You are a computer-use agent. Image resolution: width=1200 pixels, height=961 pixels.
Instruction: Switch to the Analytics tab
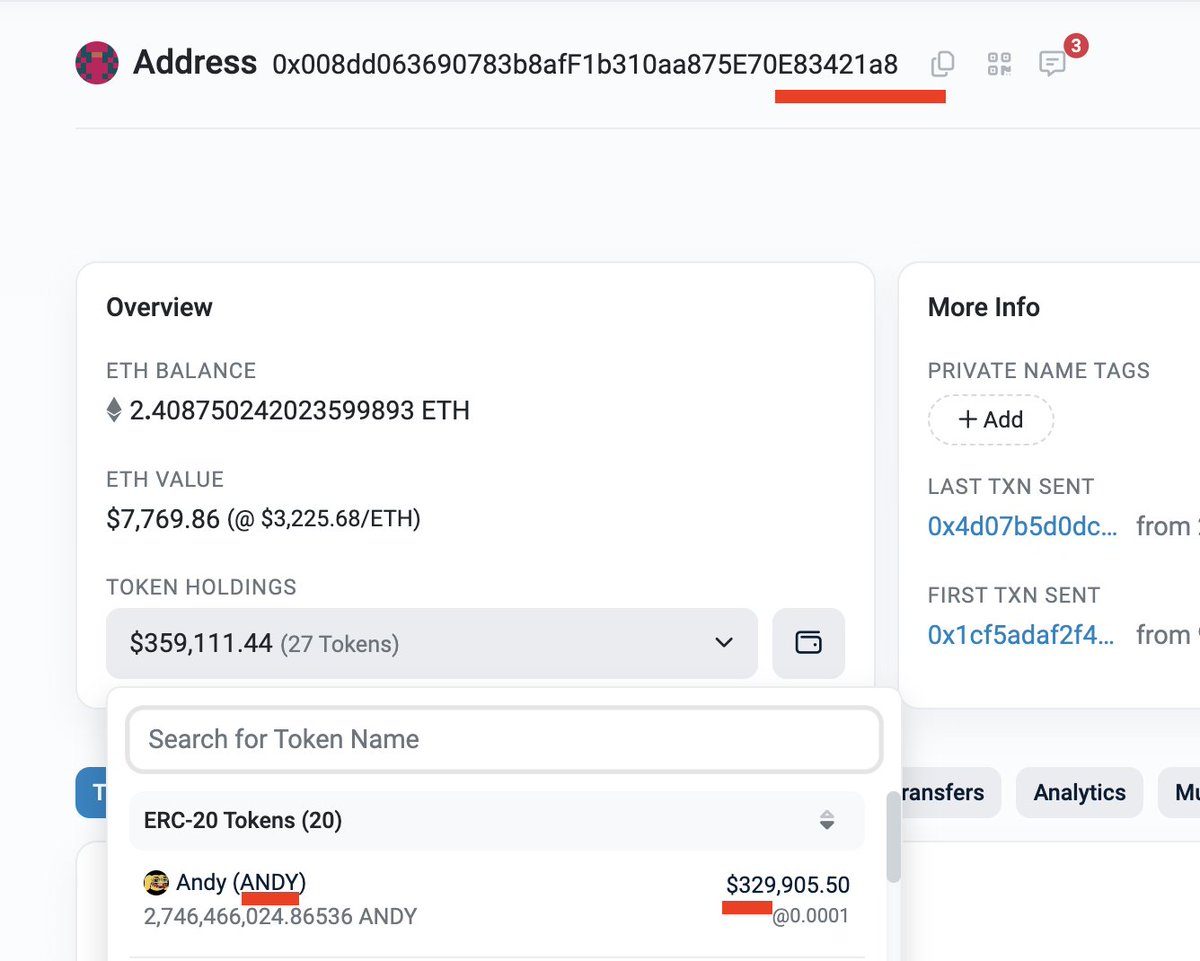click(x=1079, y=793)
